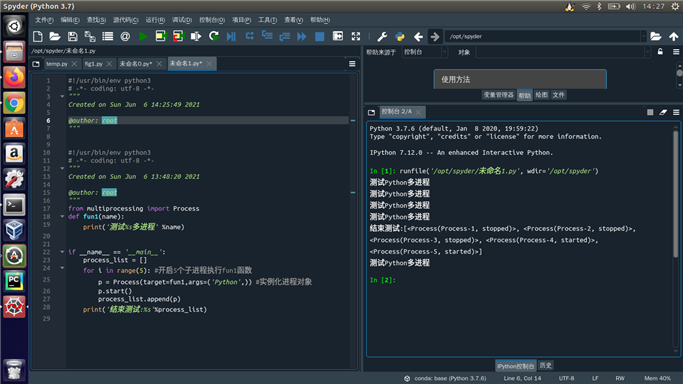Go back with the left arrow
683x384 pixels.
coord(418,37)
